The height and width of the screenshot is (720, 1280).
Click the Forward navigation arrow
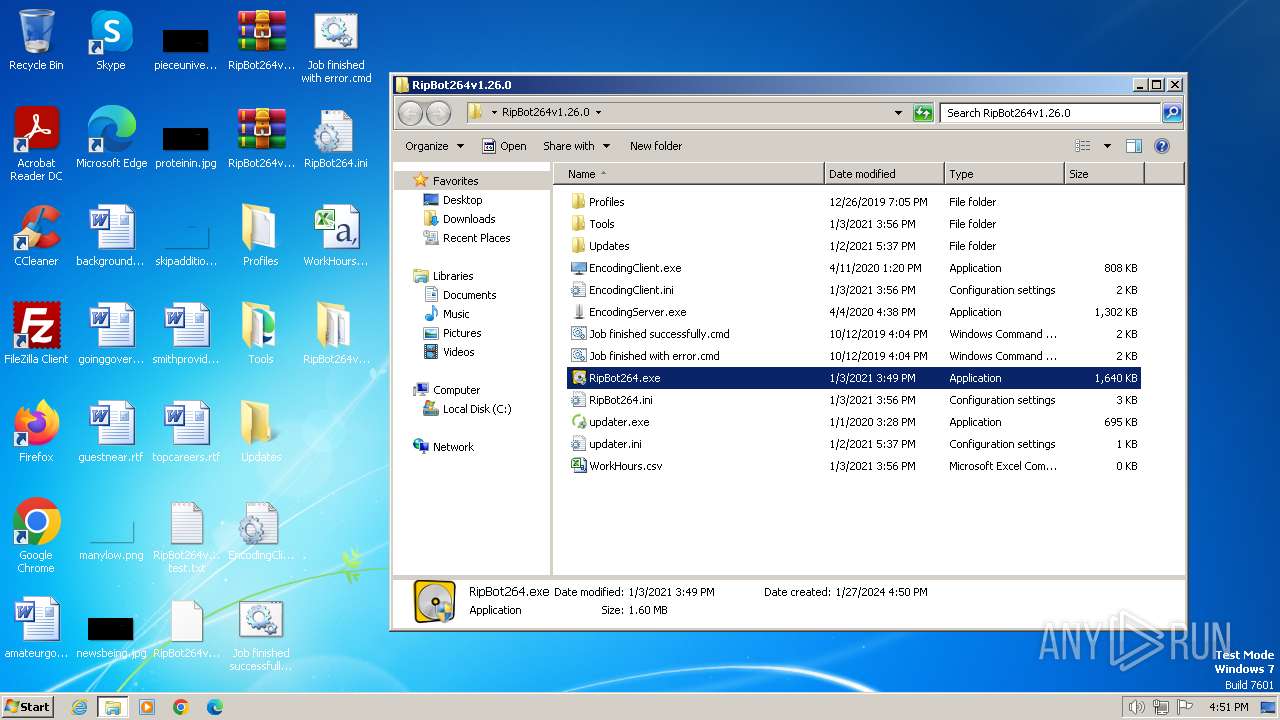pos(439,113)
